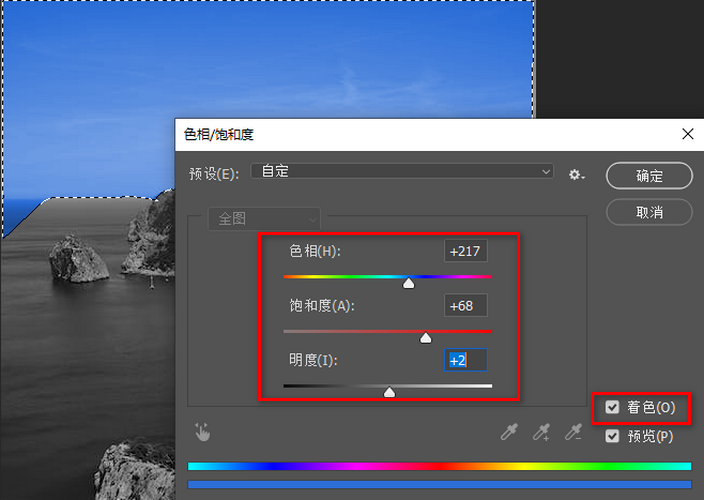The image size is (704, 500).
Task: Click the targeted adjustment hand tool icon
Action: pyautogui.click(x=203, y=432)
